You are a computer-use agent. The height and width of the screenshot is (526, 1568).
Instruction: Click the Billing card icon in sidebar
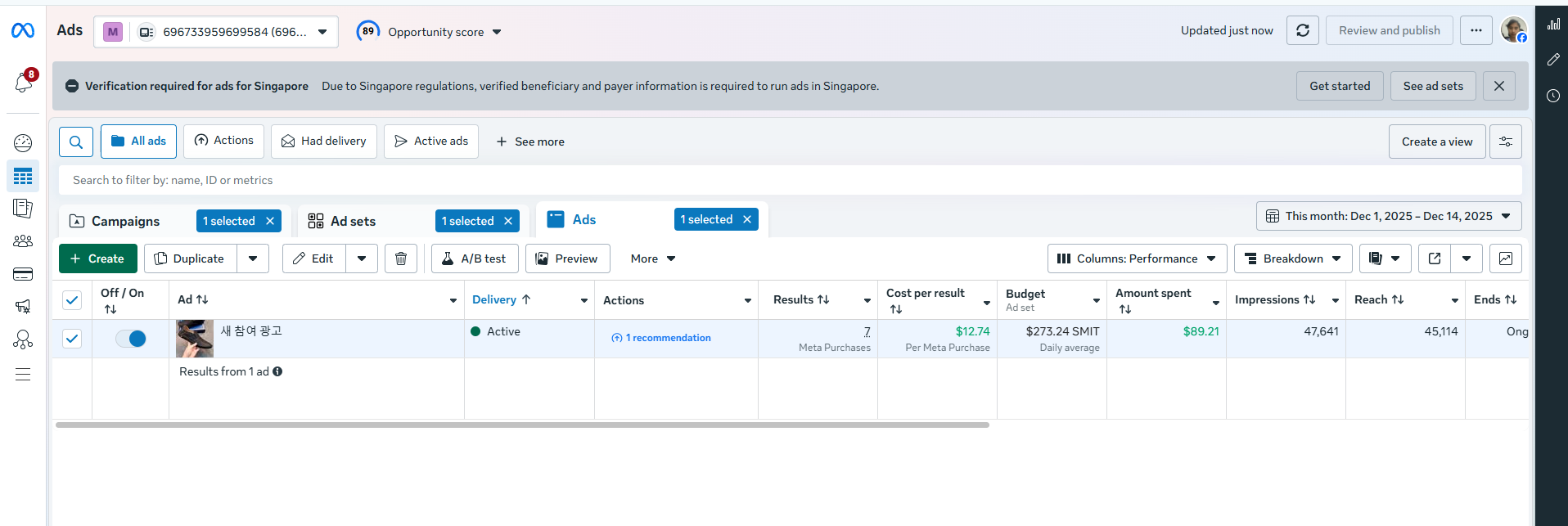[x=23, y=274]
